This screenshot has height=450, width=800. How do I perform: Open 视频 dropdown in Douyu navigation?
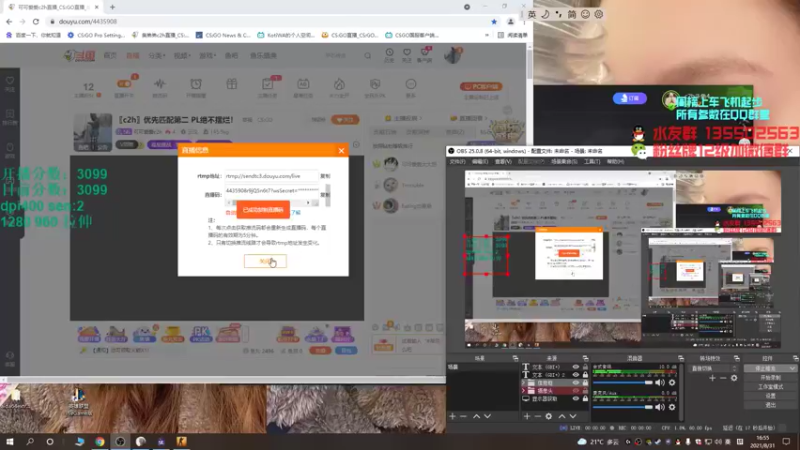(182, 55)
